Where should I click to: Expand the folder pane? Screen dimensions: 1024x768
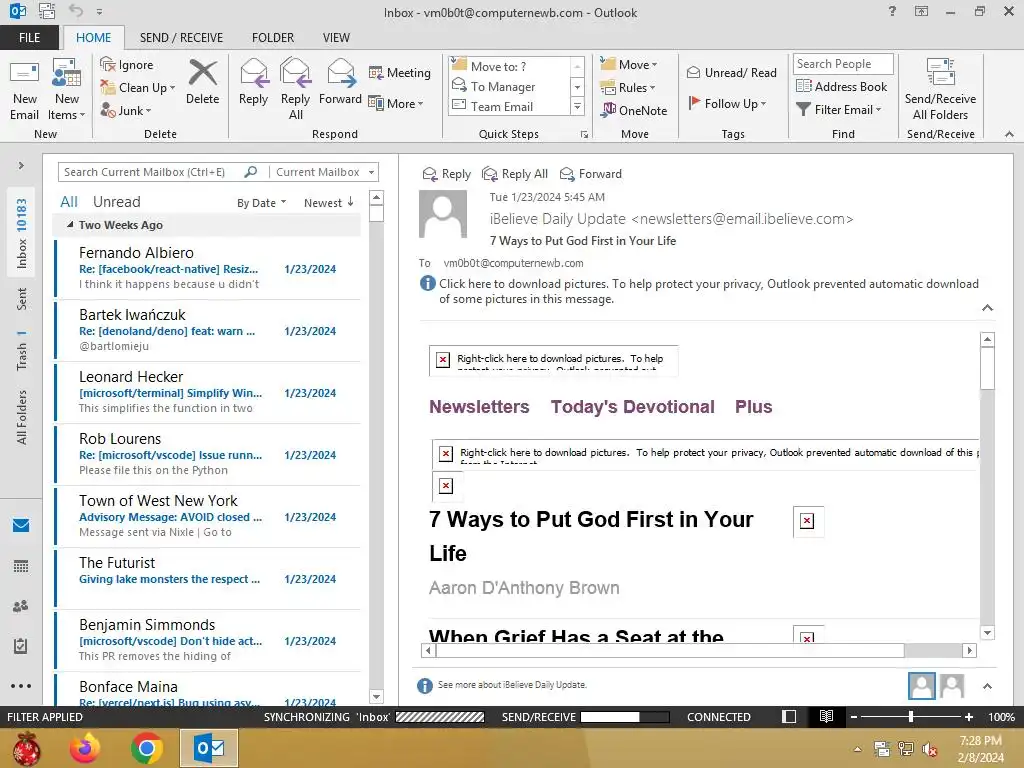pyautogui.click(x=21, y=165)
